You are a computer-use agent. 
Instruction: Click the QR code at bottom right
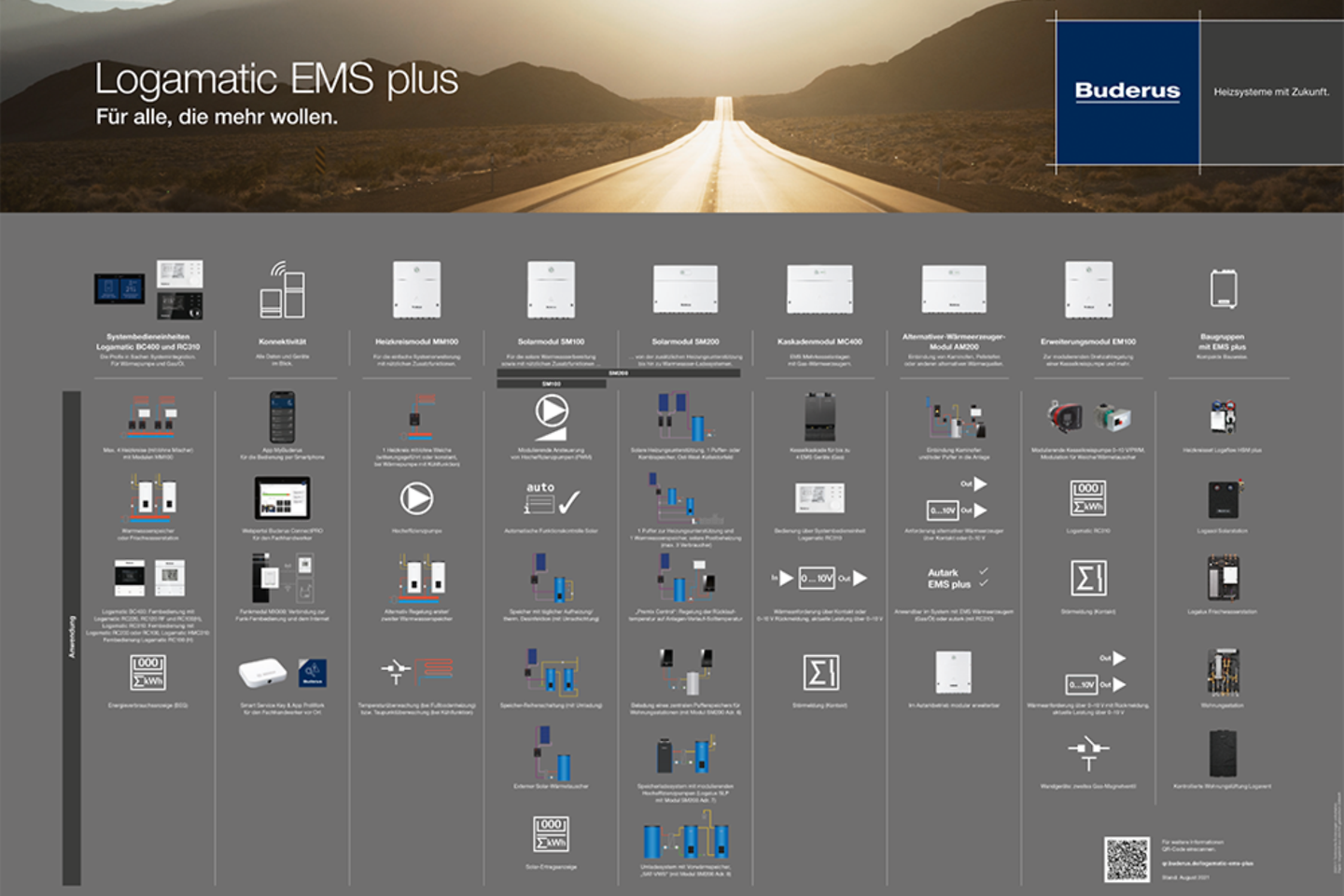coord(1127,859)
